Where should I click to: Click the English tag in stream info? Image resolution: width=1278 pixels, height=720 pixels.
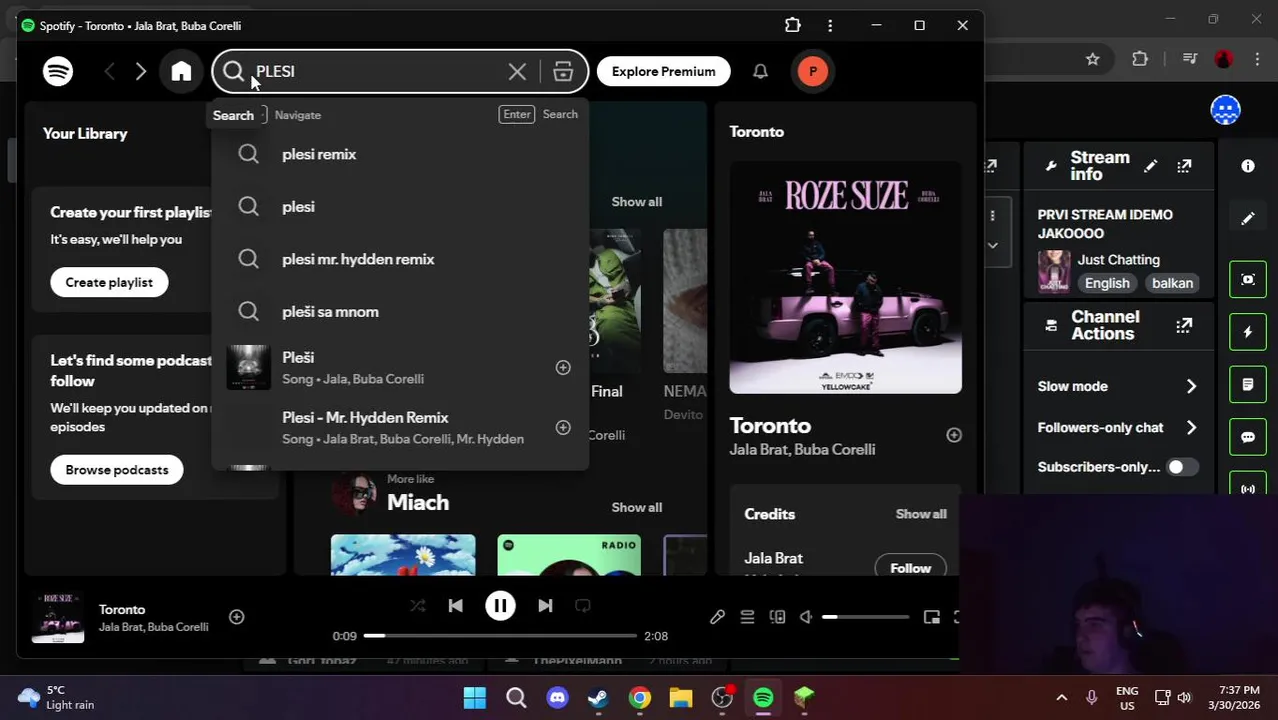click(1107, 283)
